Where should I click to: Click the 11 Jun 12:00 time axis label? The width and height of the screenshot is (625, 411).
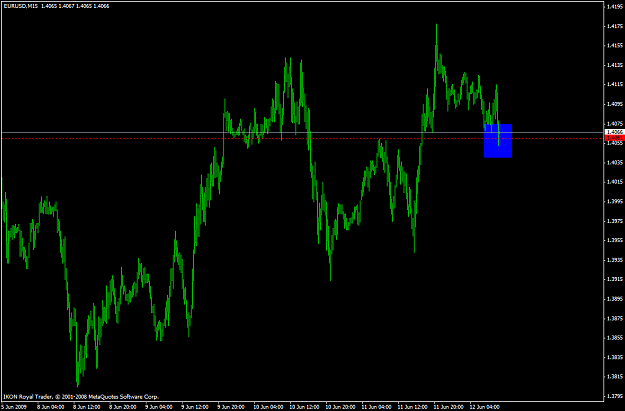point(413,407)
